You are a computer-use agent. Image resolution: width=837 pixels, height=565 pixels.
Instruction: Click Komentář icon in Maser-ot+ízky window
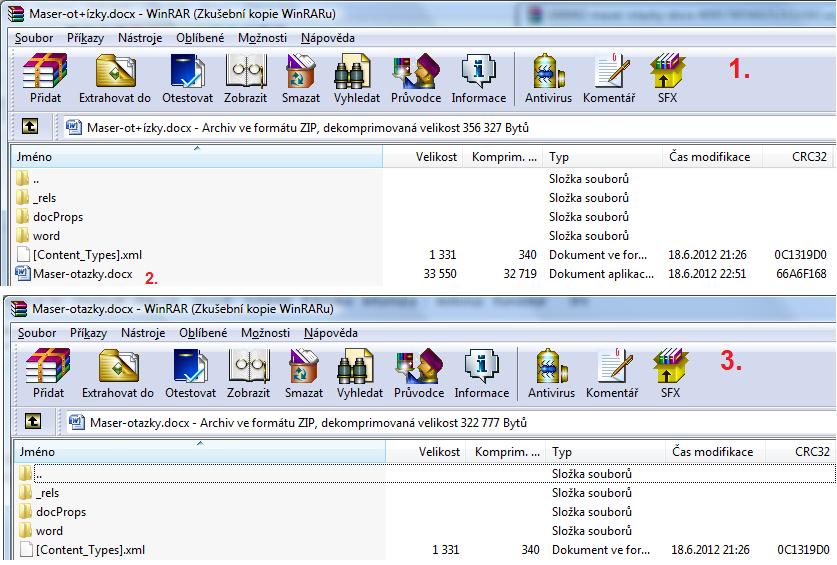(609, 78)
